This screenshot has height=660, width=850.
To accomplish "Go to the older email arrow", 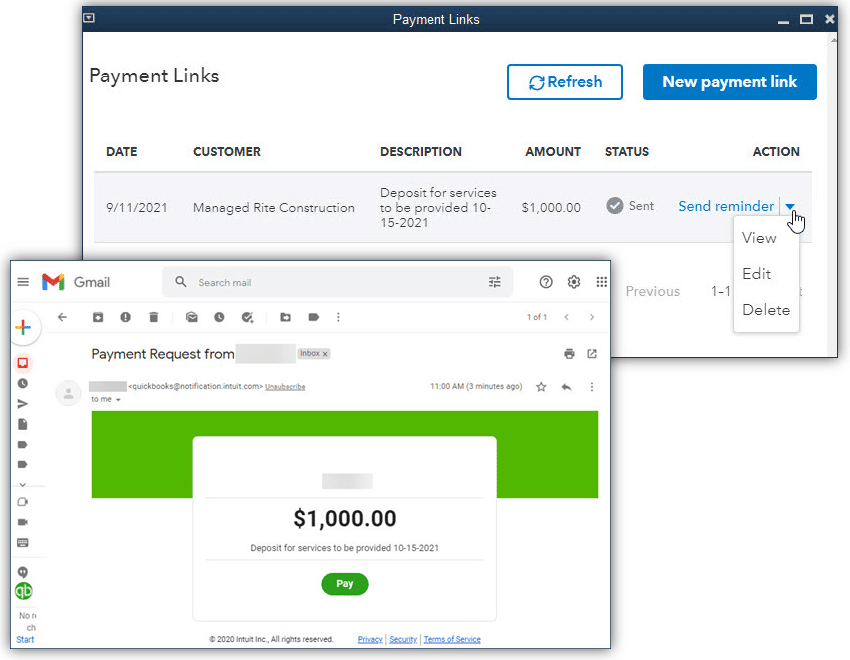I will pos(591,317).
